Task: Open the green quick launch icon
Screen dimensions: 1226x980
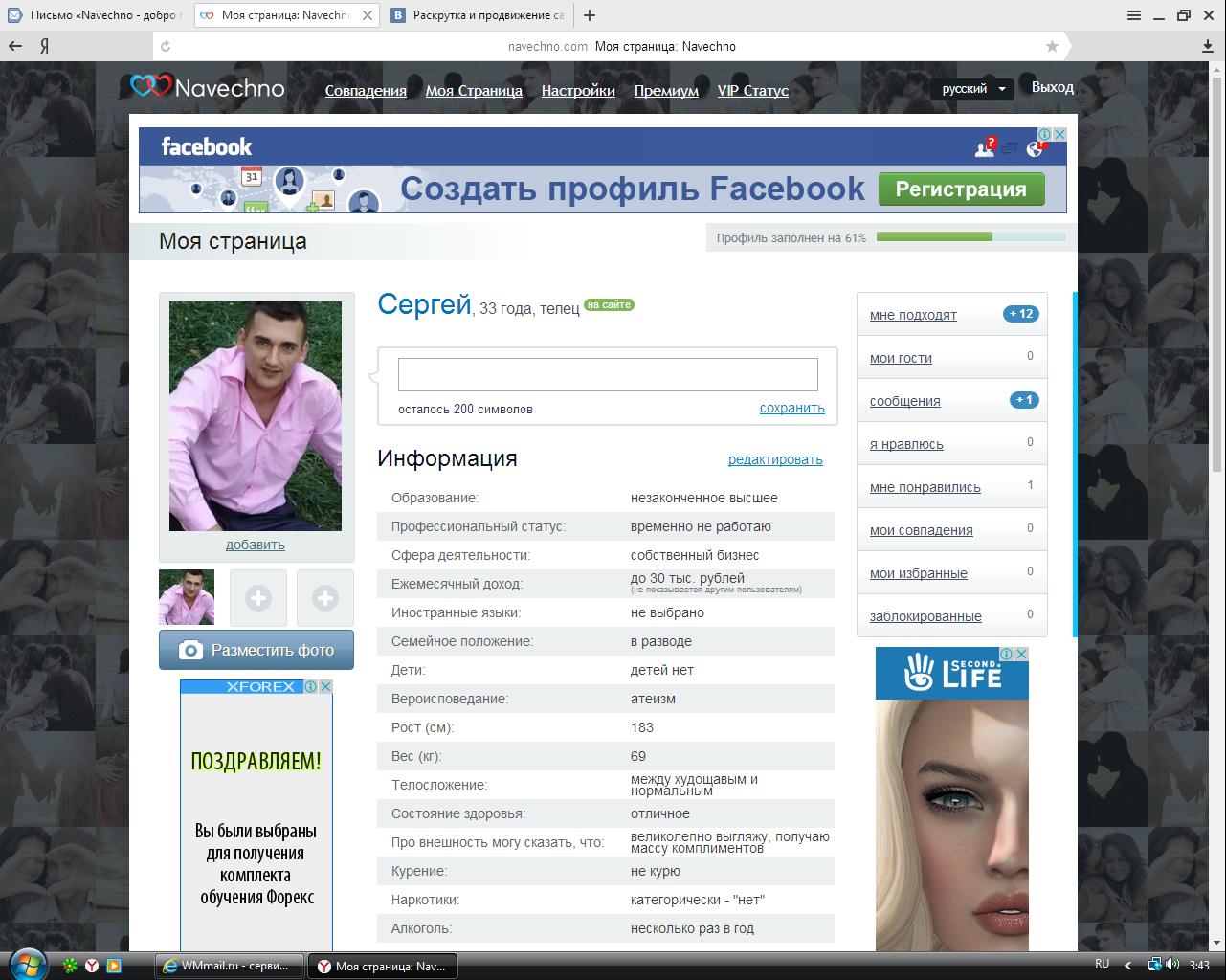Action: (x=70, y=966)
